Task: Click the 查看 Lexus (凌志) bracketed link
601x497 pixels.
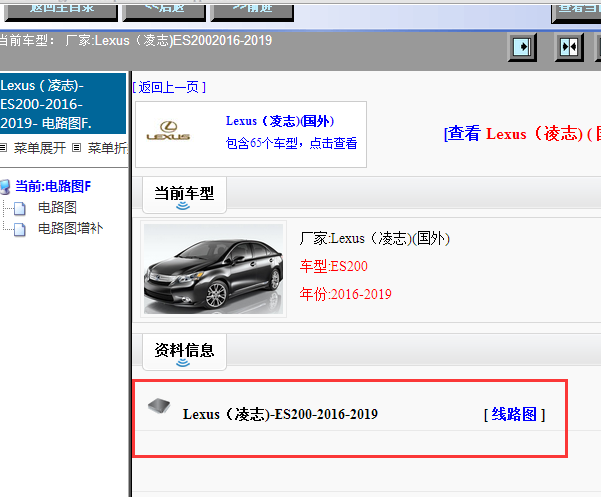Action: [x=522, y=134]
